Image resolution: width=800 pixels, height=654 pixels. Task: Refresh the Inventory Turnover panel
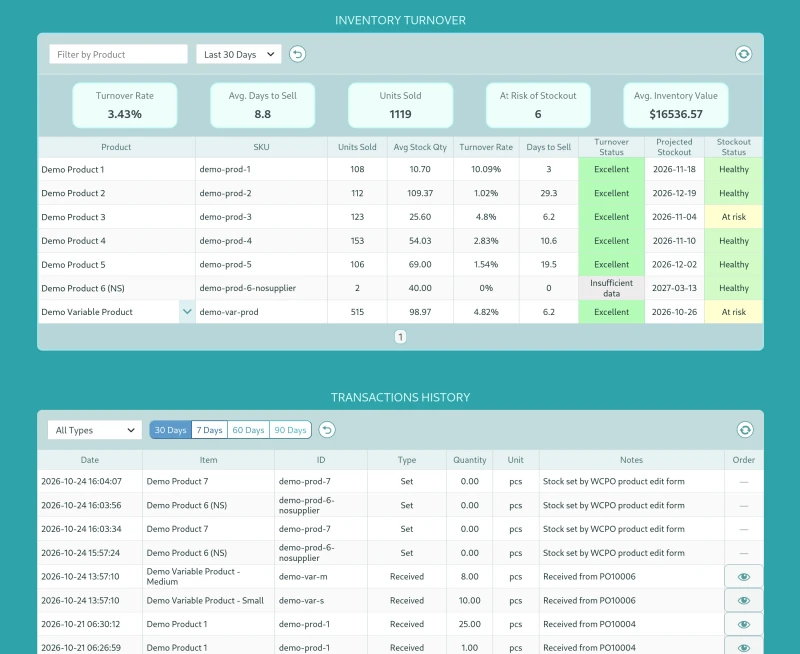coord(743,54)
